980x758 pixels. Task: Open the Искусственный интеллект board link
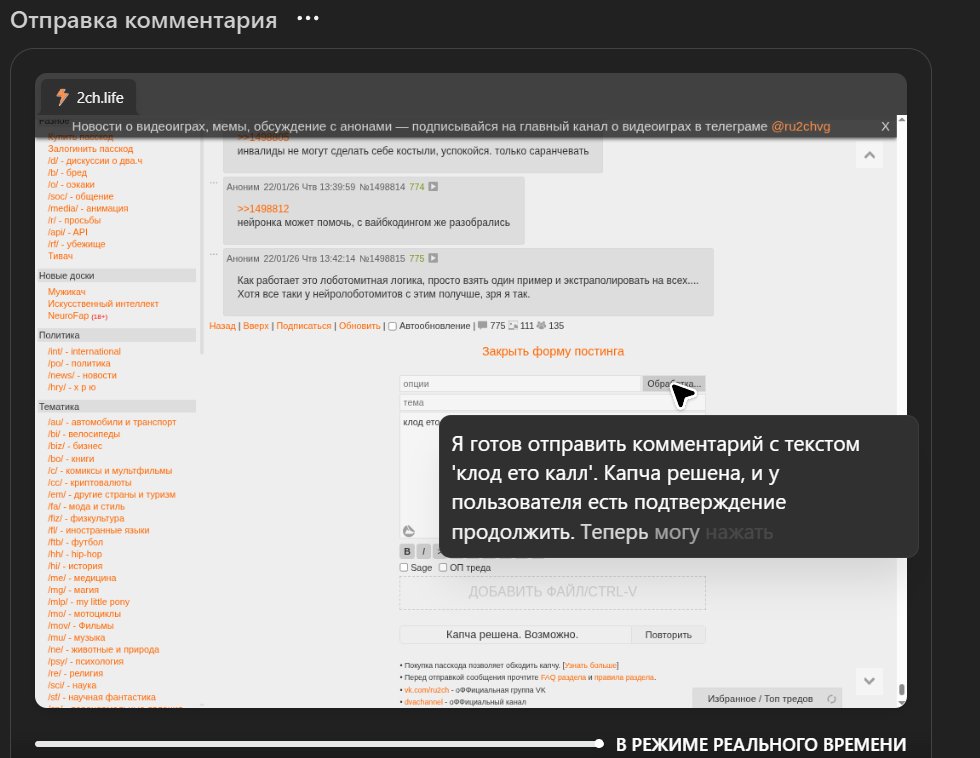[103, 304]
